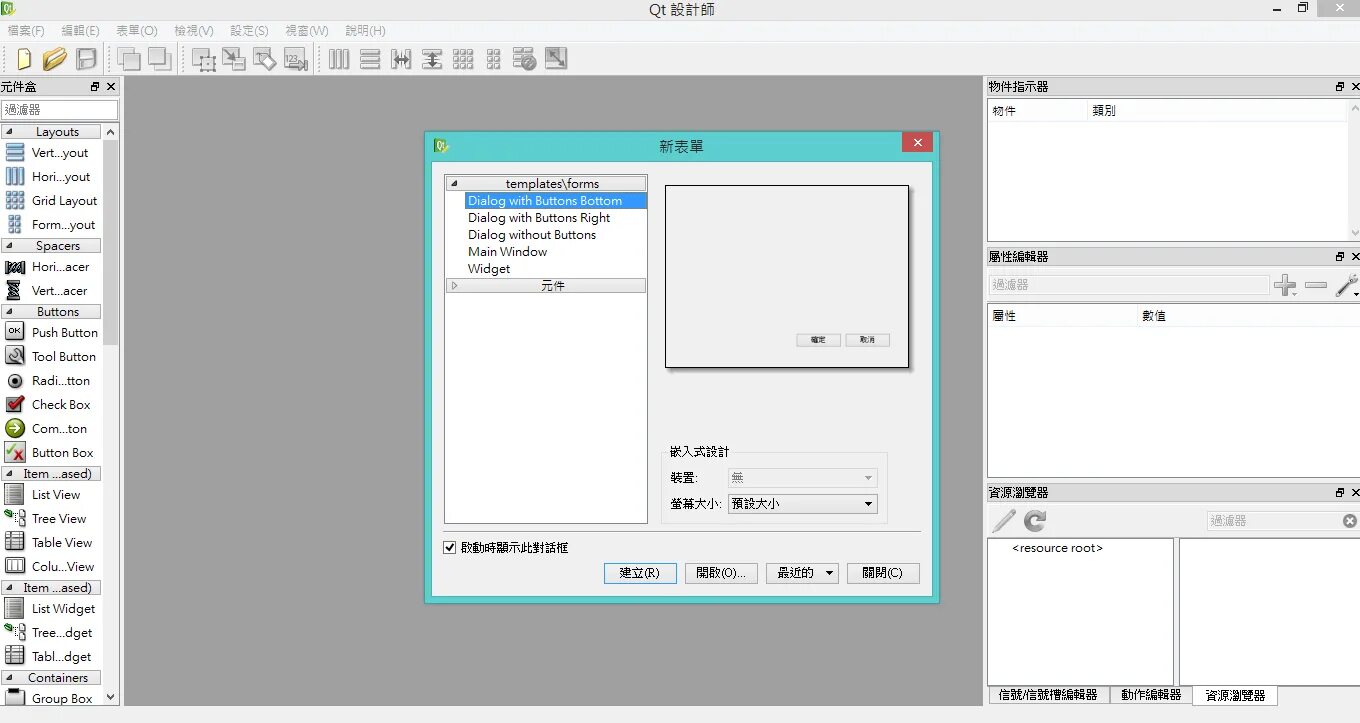The image size is (1360, 723).
Task: Select the Edit Widgets mode icon
Action: [x=204, y=59]
